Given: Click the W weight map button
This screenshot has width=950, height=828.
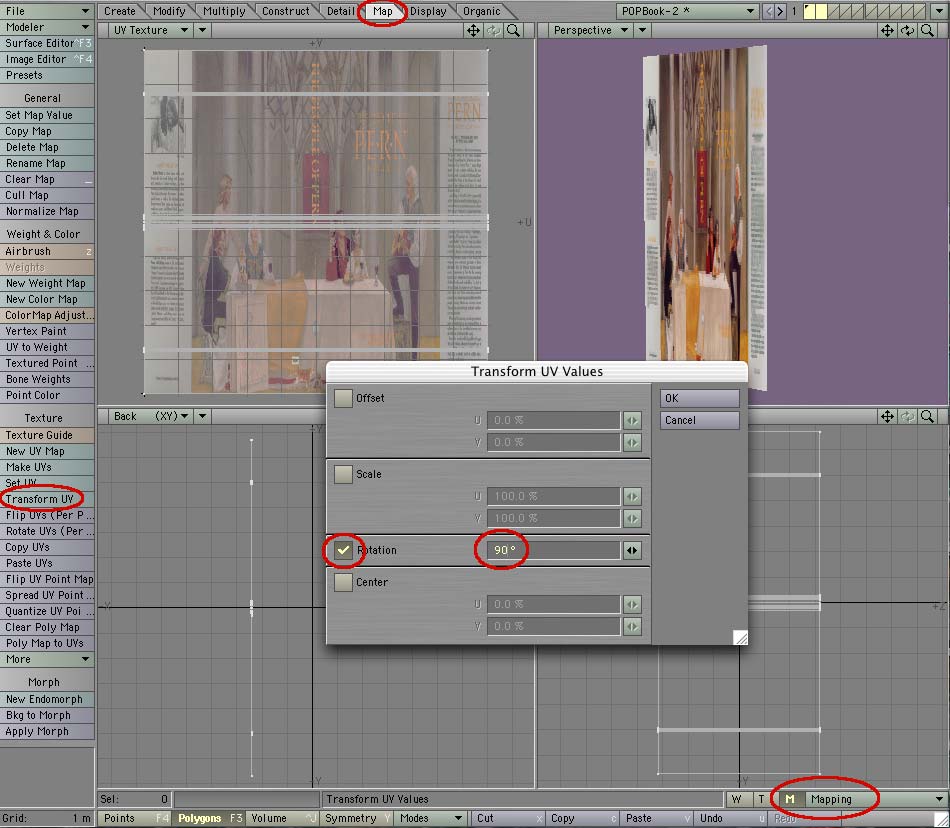Looking at the screenshot, I should 737,799.
